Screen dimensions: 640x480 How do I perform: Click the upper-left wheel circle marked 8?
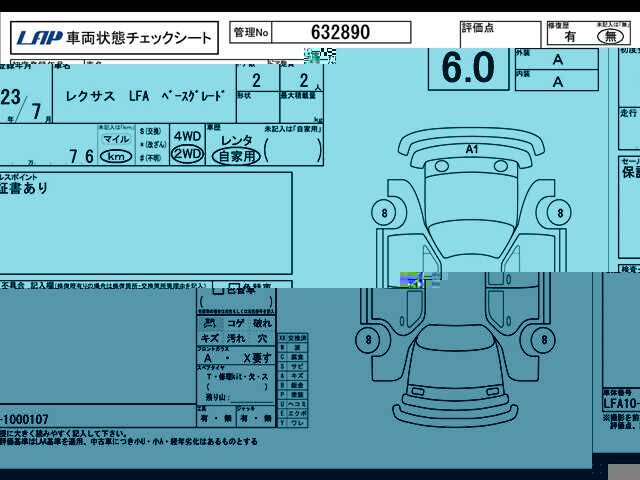pyautogui.click(x=384, y=213)
